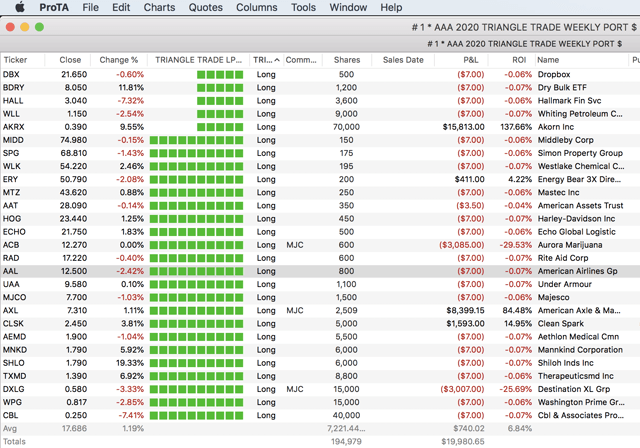This screenshot has width=640, height=448.
Task: Click MJC comment in ACB row
Action: (x=295, y=245)
